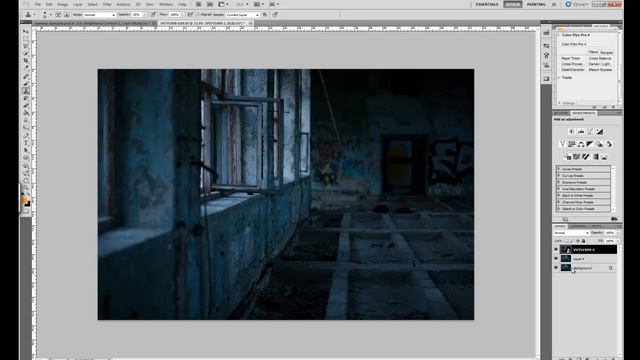
Task: Toggle Quick Mask mode
Action: (x=26, y=211)
